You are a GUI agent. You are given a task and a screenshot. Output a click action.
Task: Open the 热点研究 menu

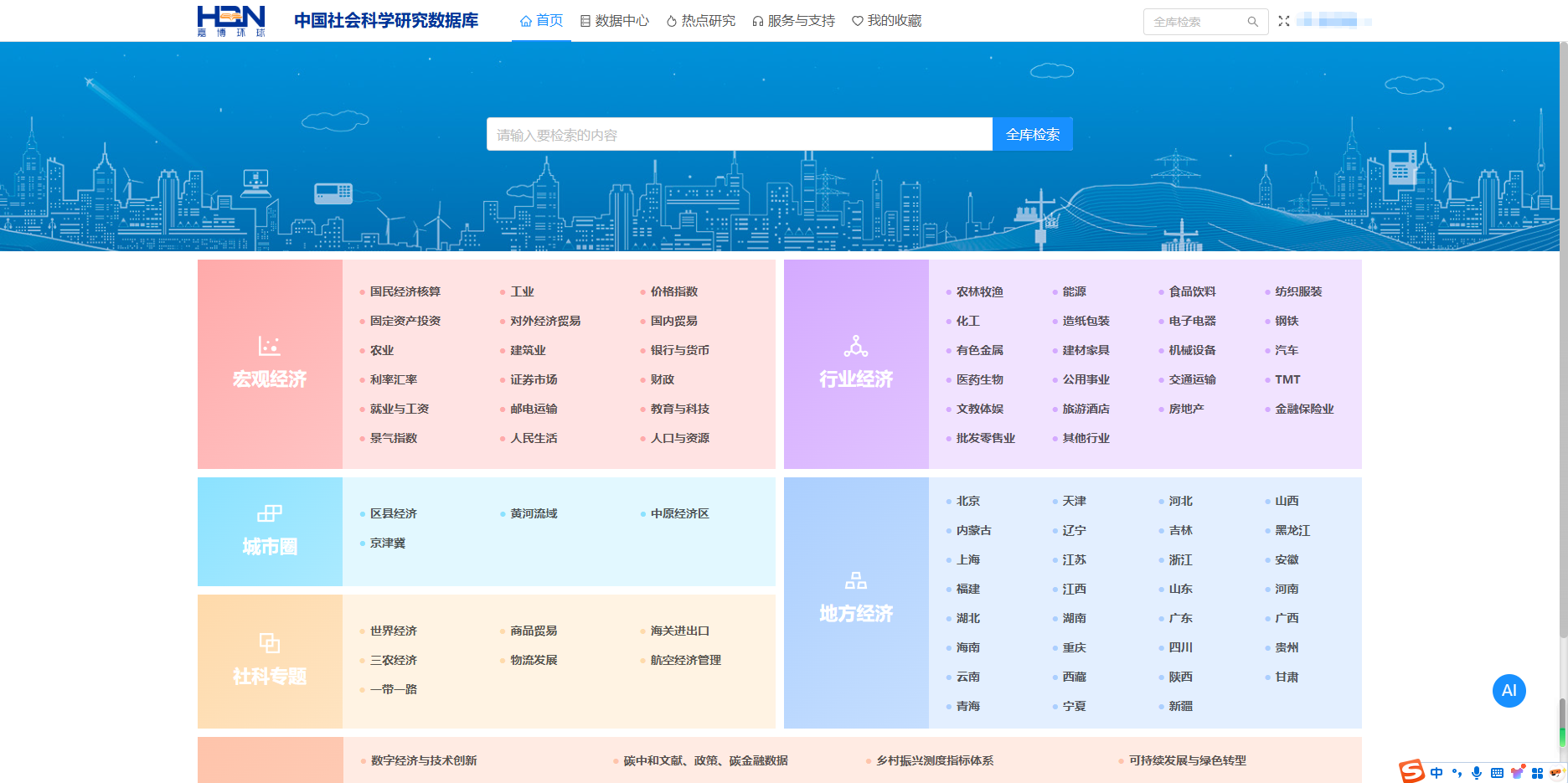[701, 21]
